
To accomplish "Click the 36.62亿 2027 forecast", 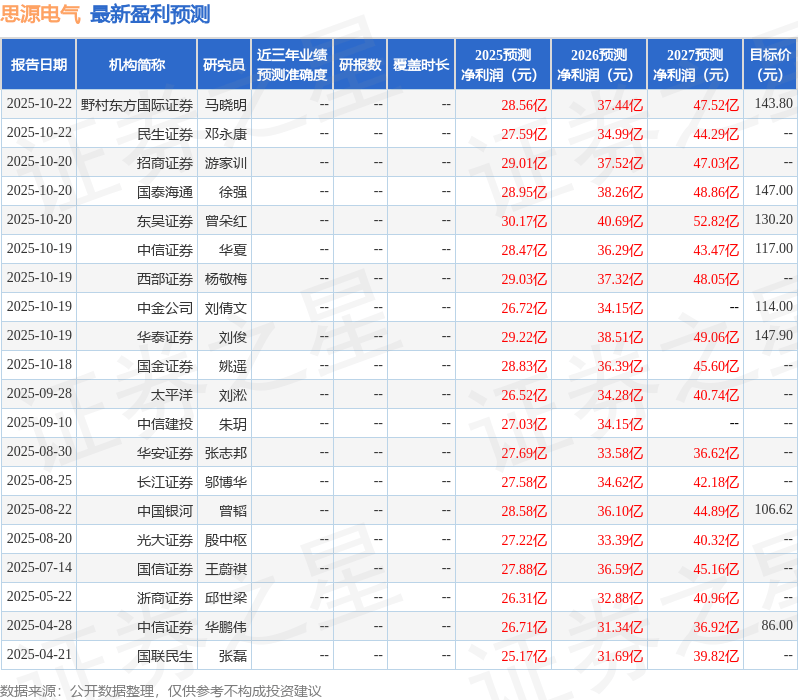I will click(716, 453).
